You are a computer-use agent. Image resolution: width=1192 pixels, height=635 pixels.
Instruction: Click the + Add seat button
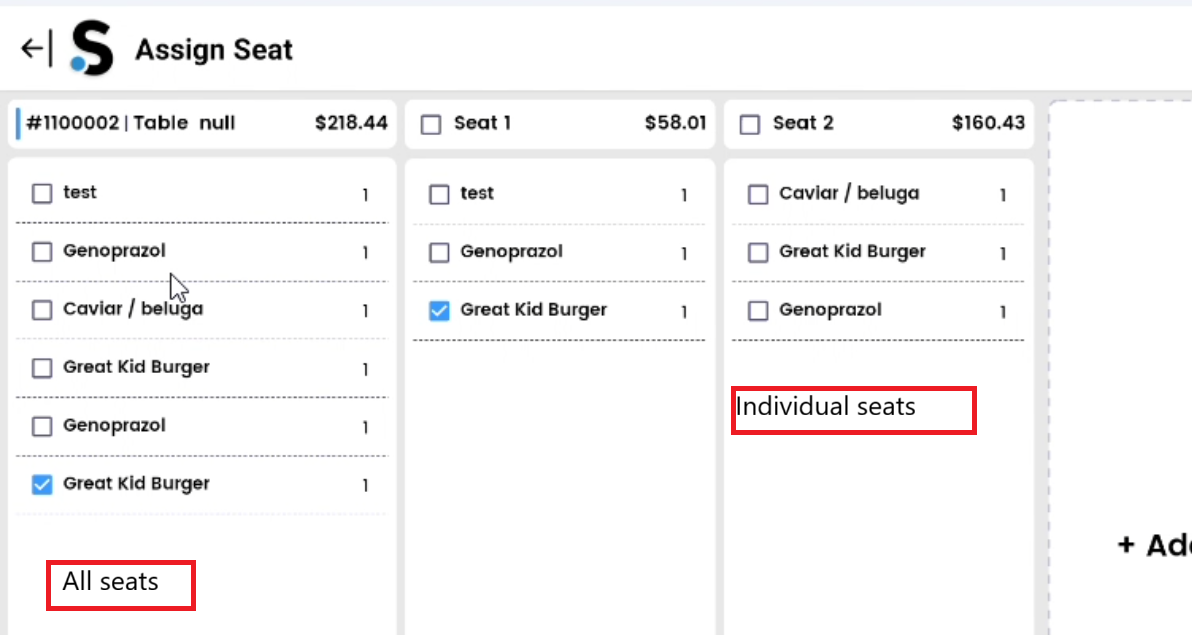[x=1160, y=546]
